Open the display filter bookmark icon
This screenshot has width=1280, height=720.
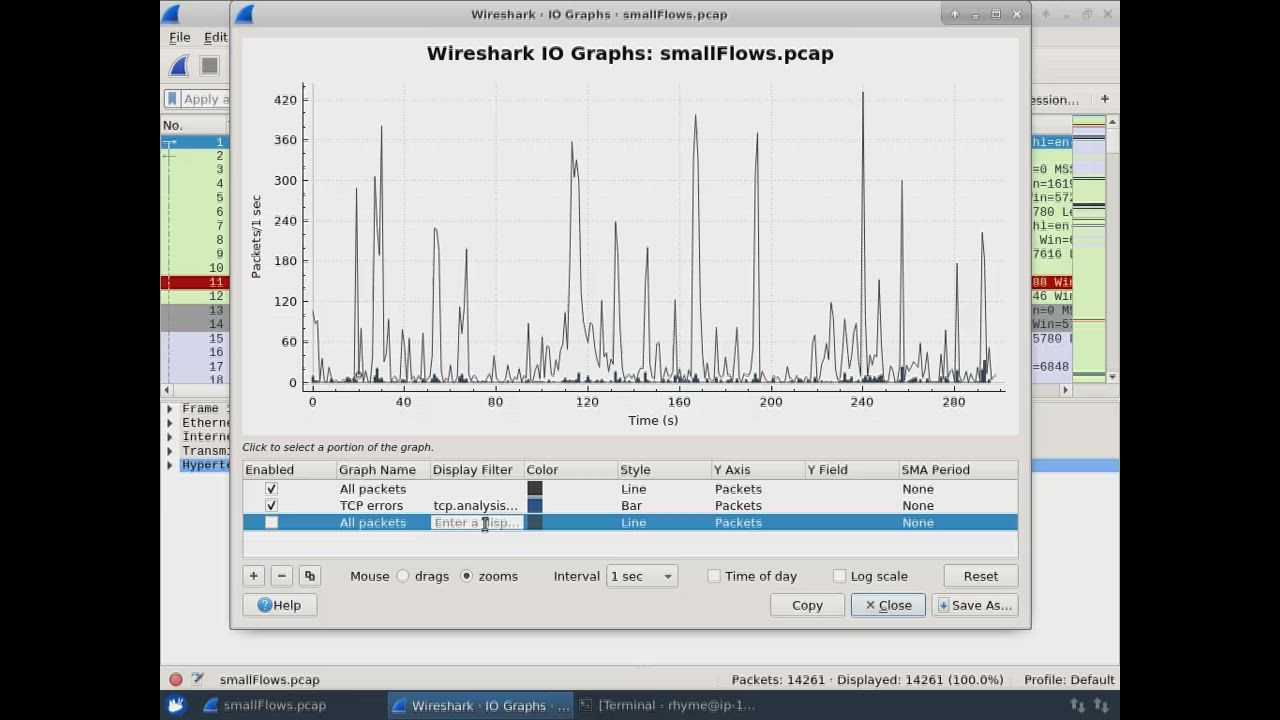tap(172, 99)
